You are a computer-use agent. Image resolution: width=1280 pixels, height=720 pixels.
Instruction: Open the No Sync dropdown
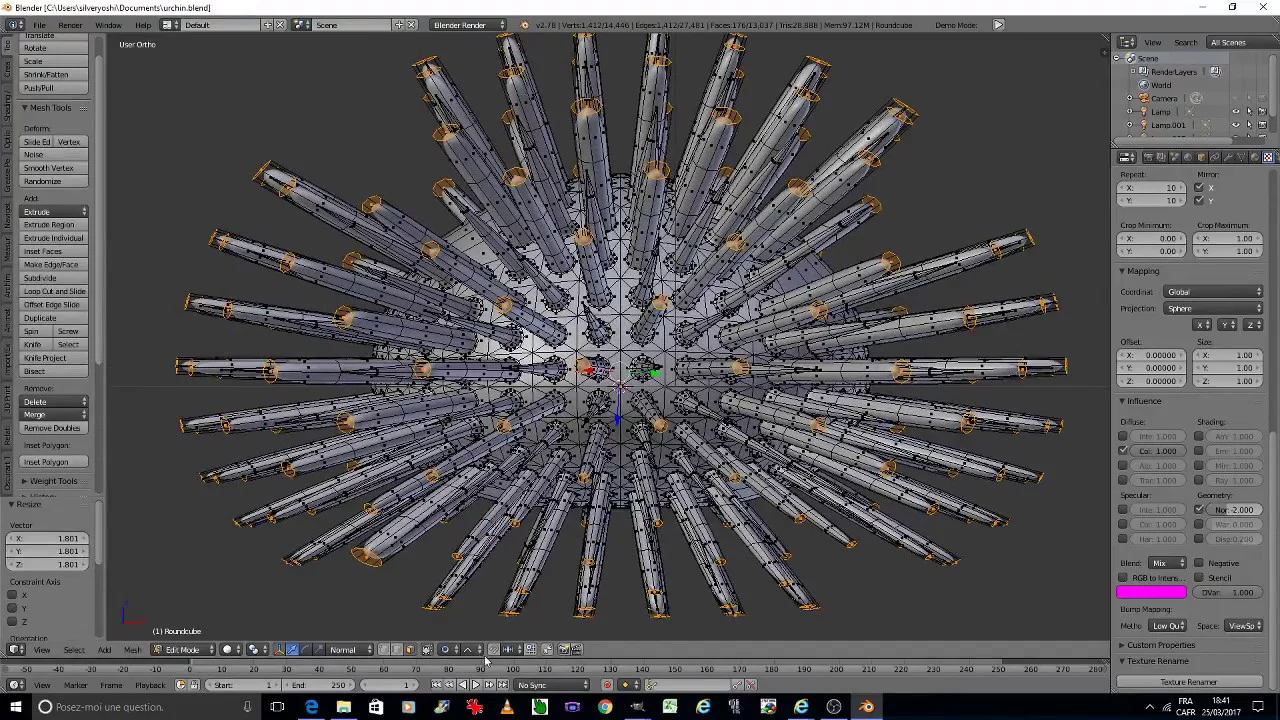click(x=551, y=685)
